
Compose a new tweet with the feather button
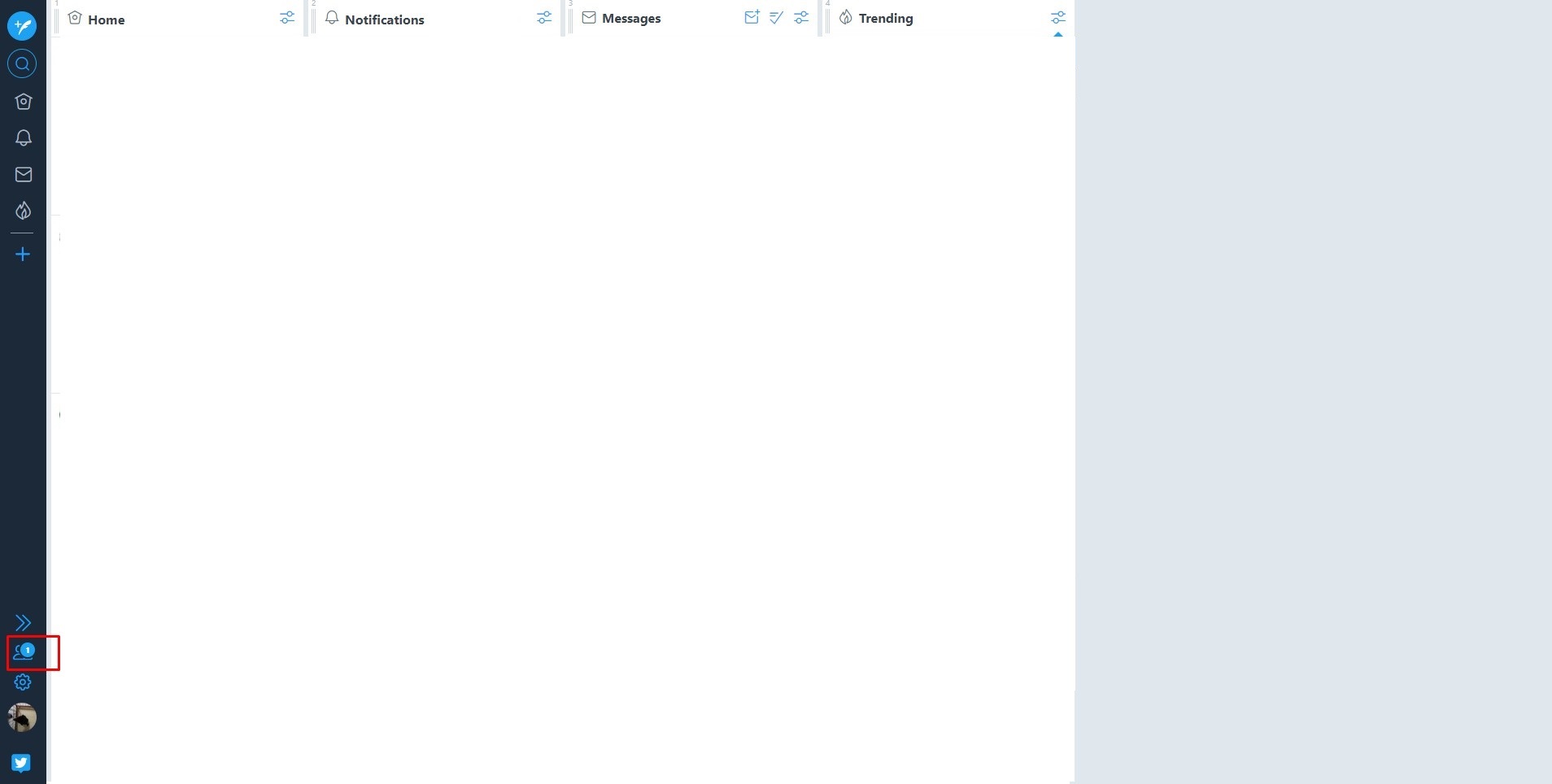[x=22, y=26]
